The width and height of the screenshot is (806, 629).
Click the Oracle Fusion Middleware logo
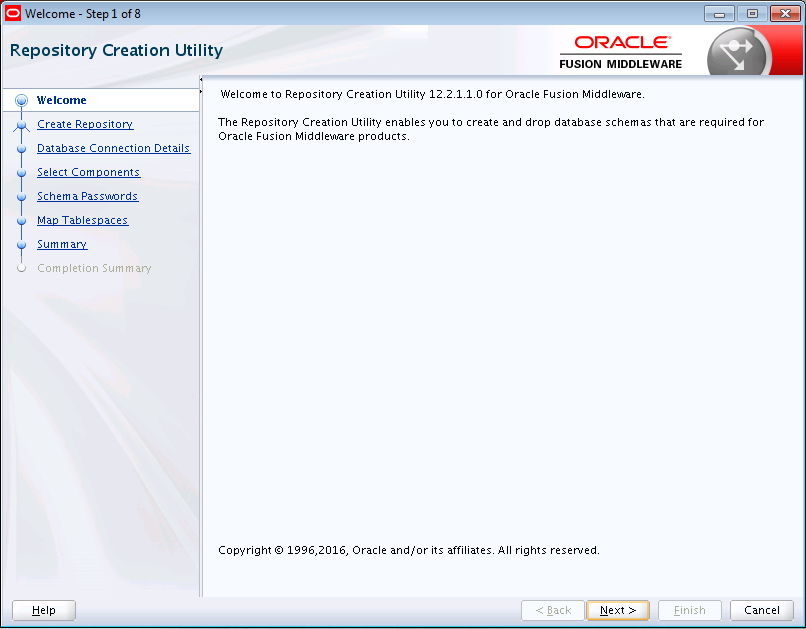tap(621, 52)
